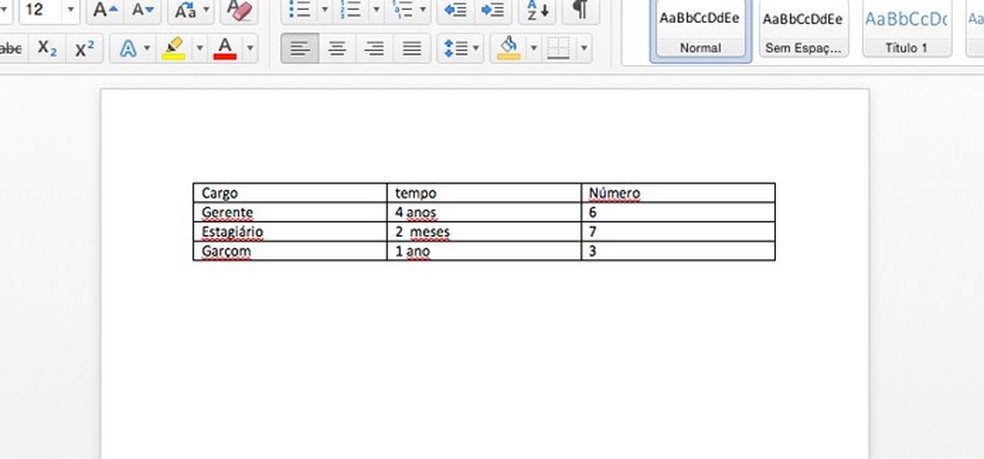Apply strikethrough formatting (abc)
This screenshot has height=459, width=984.
[x=11, y=48]
